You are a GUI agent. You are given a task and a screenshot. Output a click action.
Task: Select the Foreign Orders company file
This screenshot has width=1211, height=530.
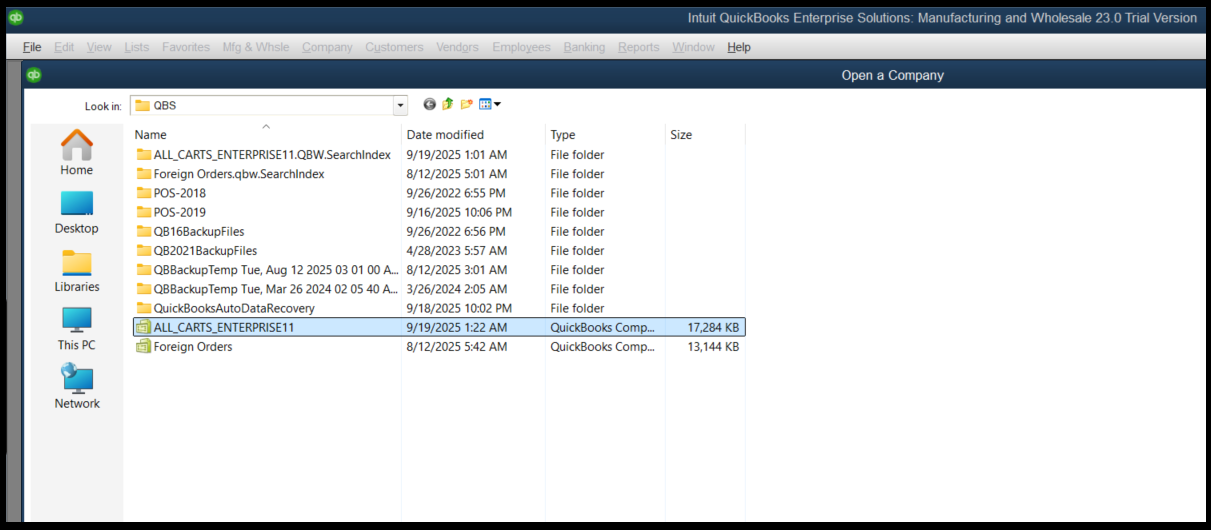(x=192, y=347)
